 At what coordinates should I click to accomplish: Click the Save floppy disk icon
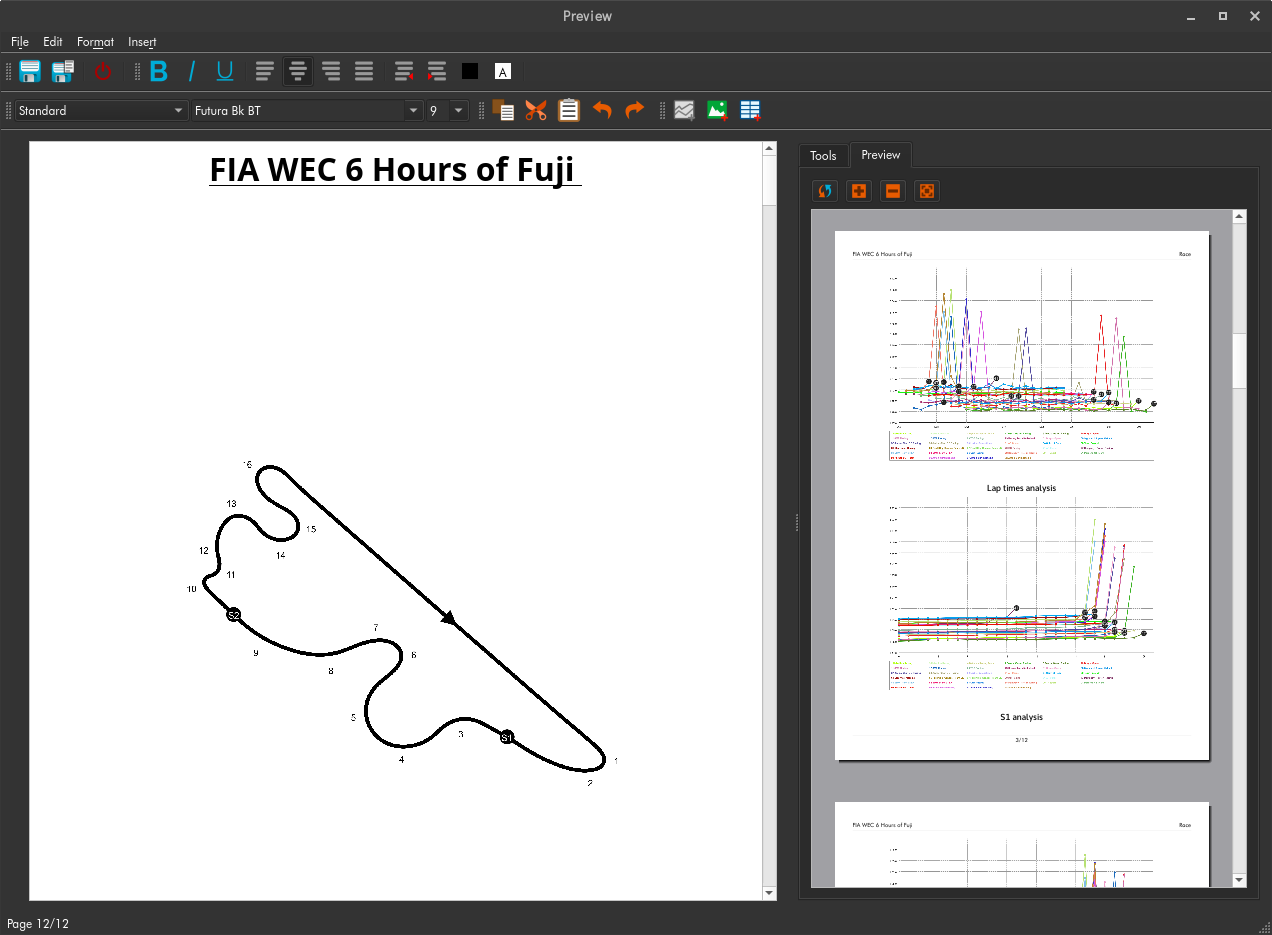pyautogui.click(x=30, y=71)
